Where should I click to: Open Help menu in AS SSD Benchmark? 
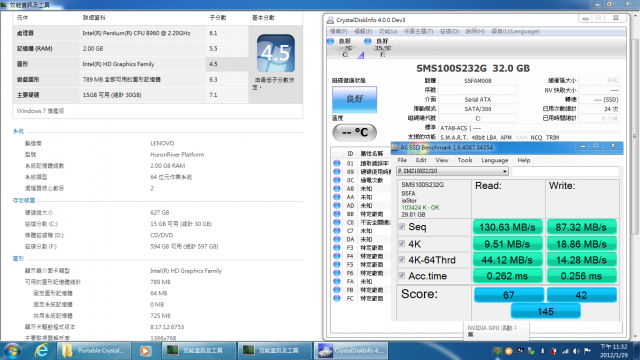pos(524,160)
